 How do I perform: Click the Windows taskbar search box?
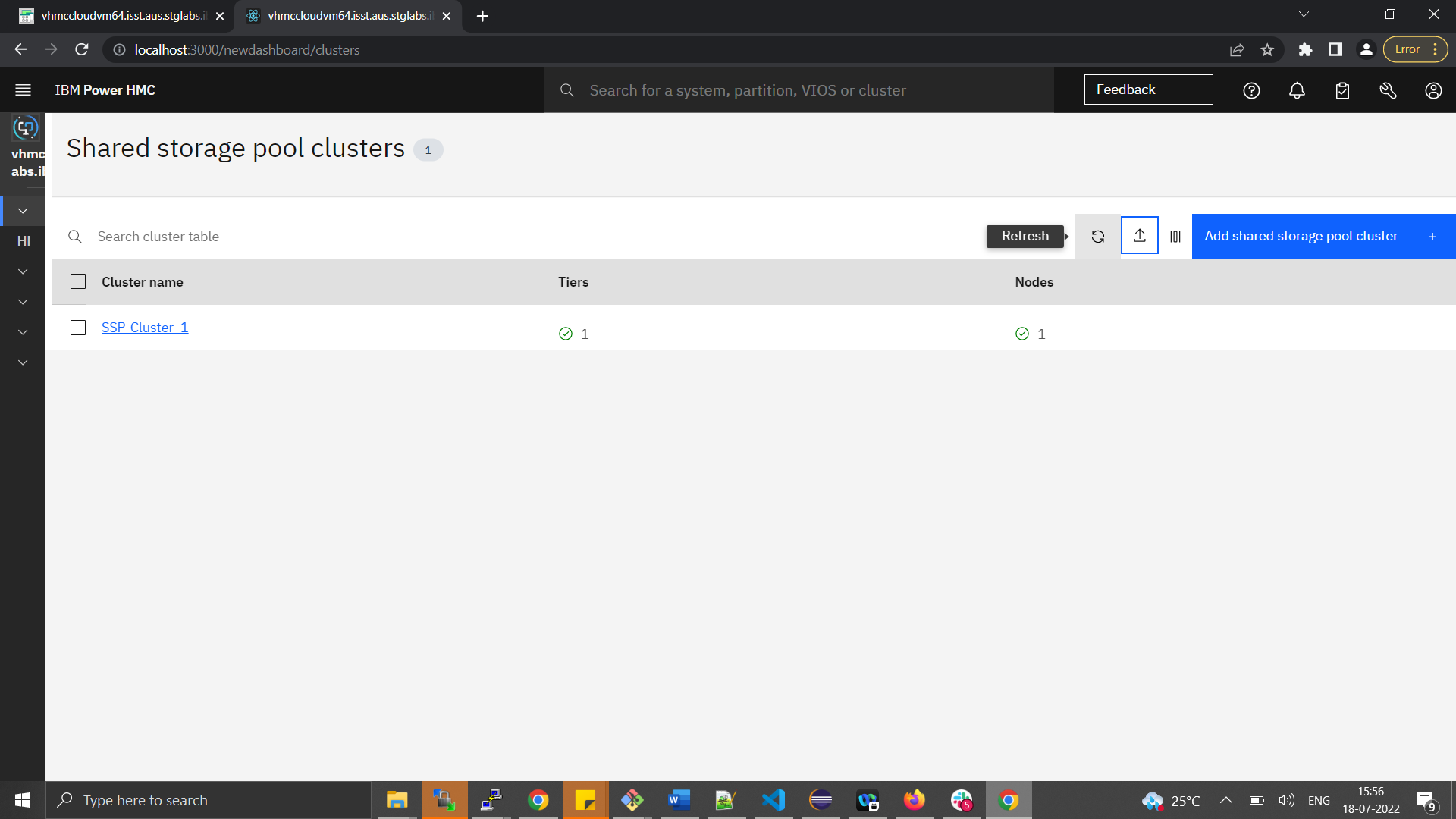coord(209,800)
